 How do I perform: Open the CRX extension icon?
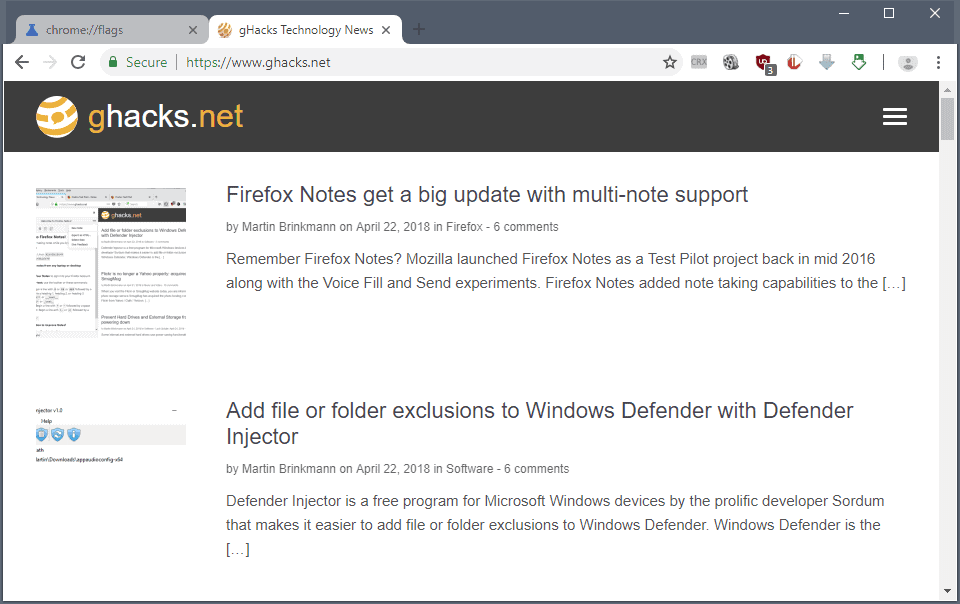pyautogui.click(x=699, y=62)
